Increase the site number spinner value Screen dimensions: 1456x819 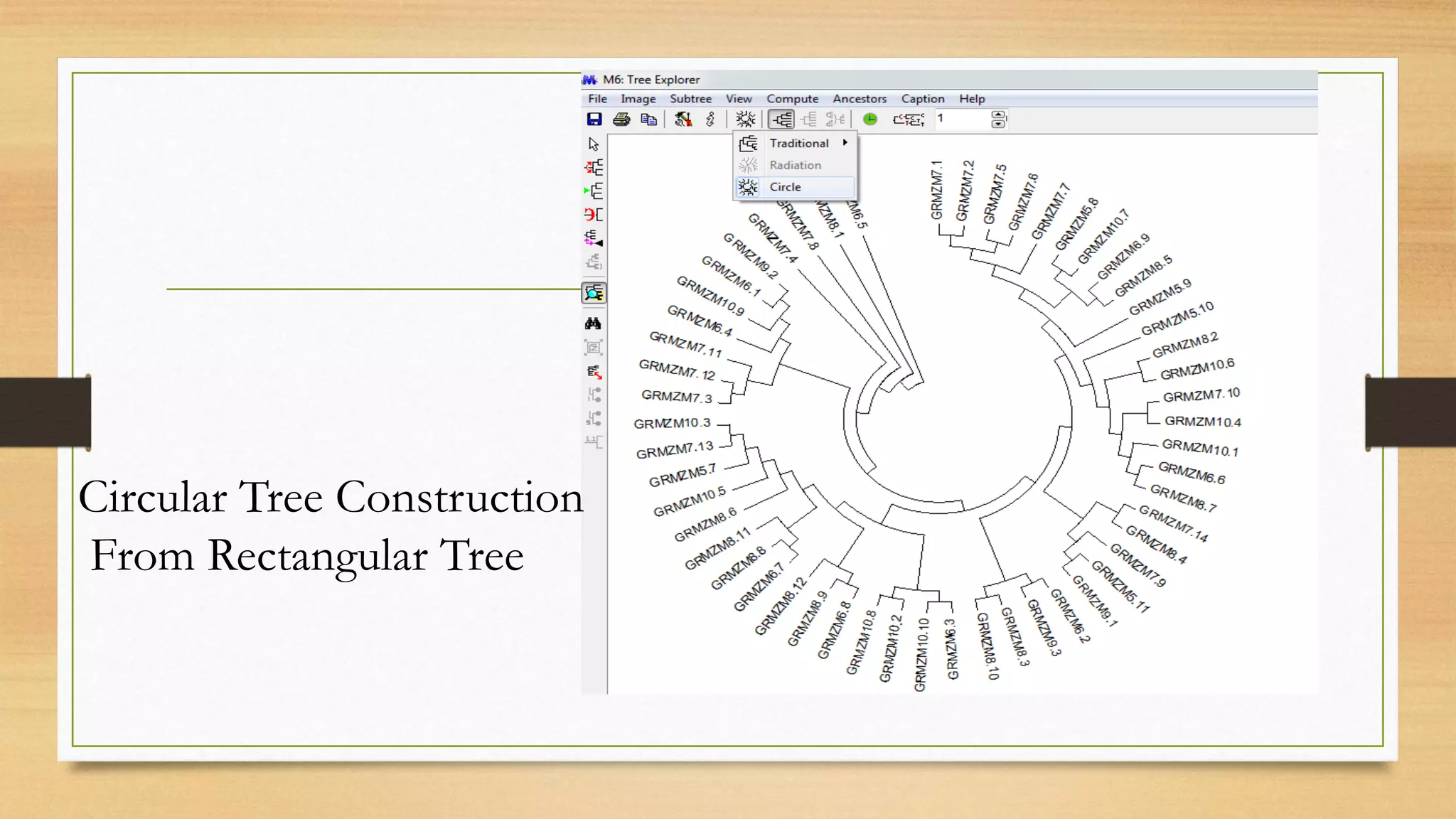coord(998,114)
